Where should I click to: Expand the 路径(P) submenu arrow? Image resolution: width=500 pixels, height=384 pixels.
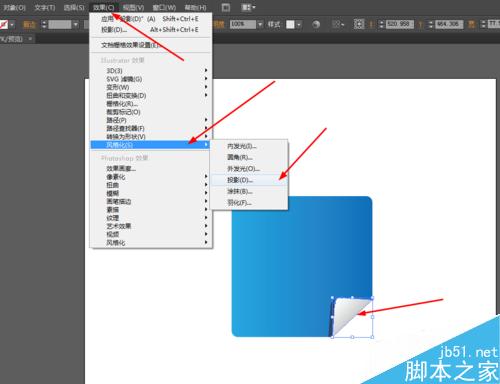[x=206, y=120]
